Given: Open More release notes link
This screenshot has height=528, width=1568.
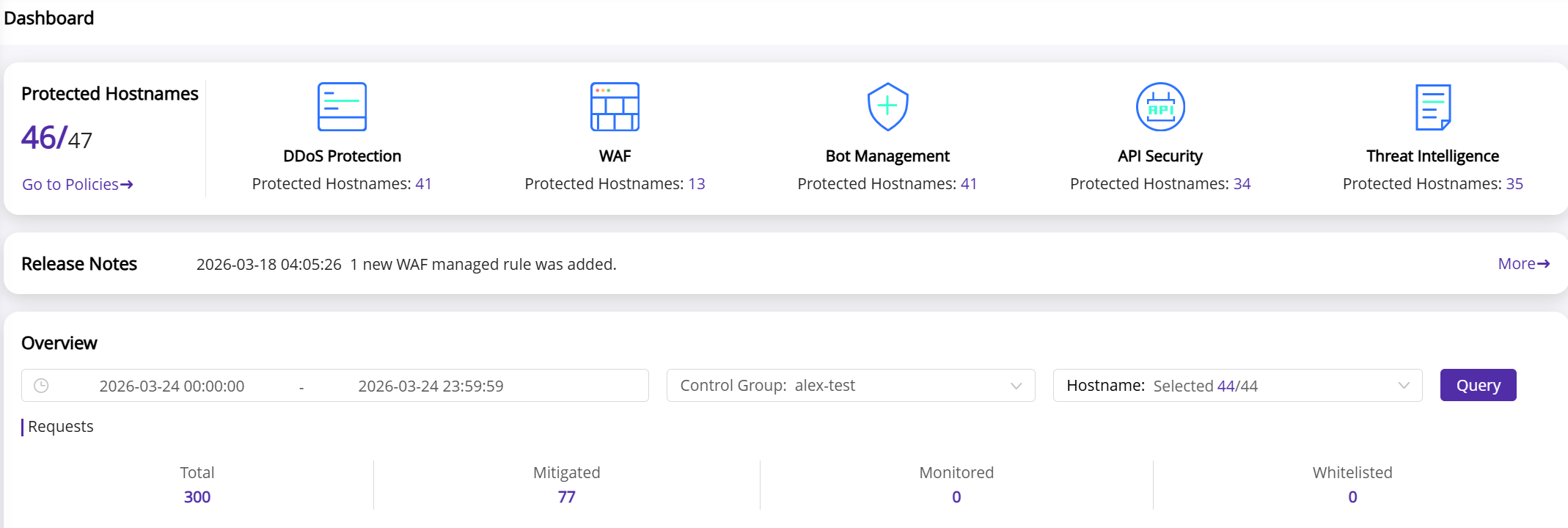Looking at the screenshot, I should 1523,263.
